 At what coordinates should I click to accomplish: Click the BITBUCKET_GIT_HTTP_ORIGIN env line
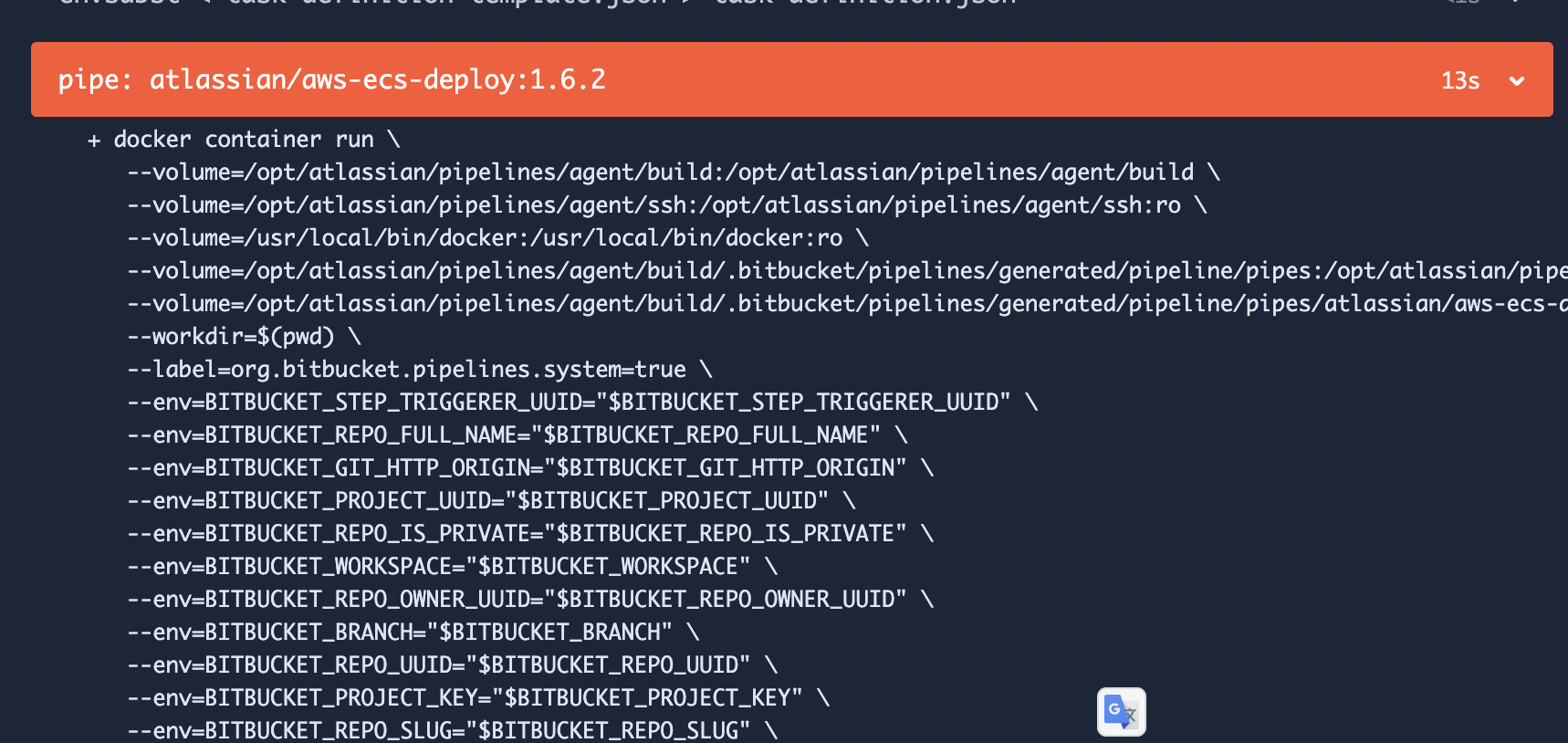tap(531, 467)
